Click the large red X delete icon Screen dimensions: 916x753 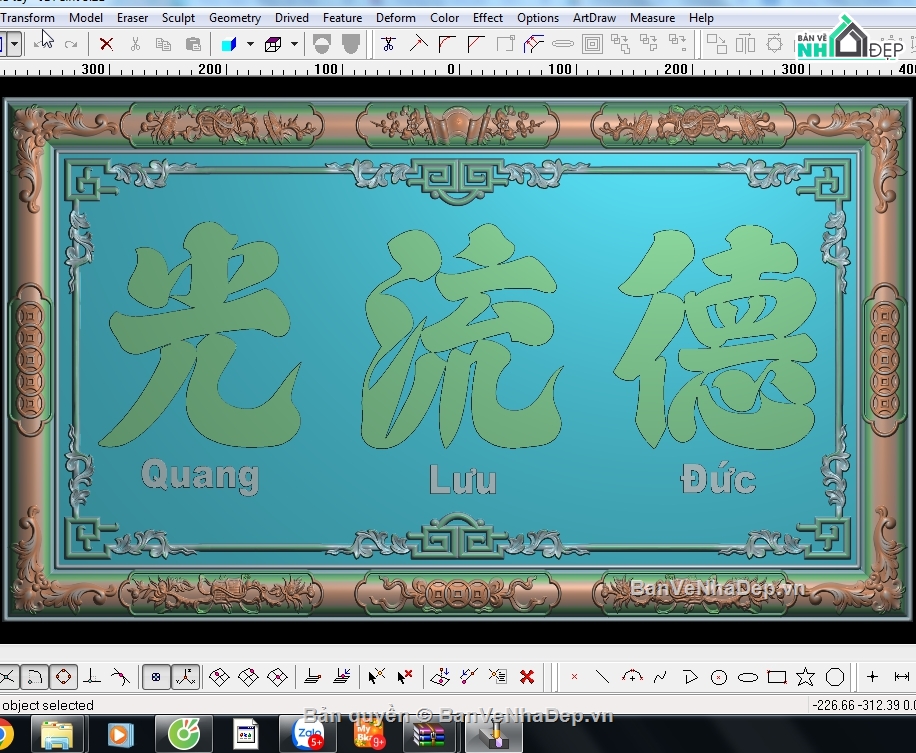tap(527, 677)
